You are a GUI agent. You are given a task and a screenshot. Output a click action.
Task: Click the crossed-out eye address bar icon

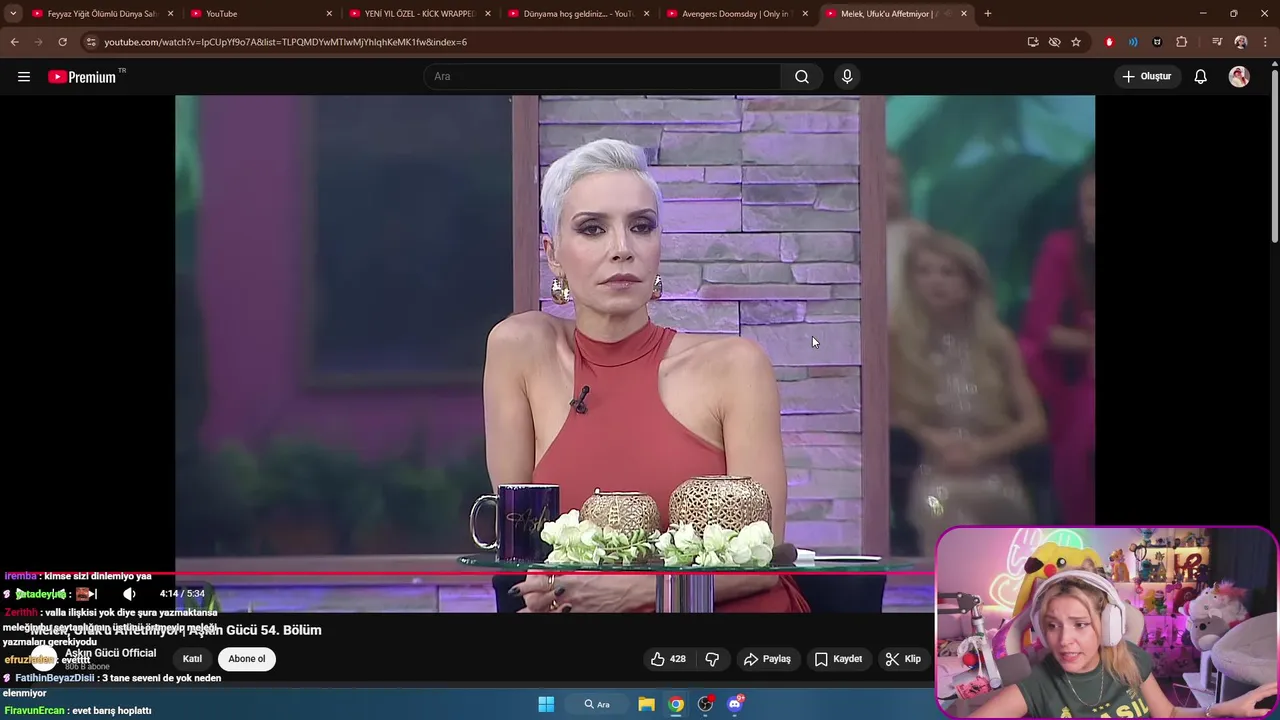click(x=1054, y=42)
